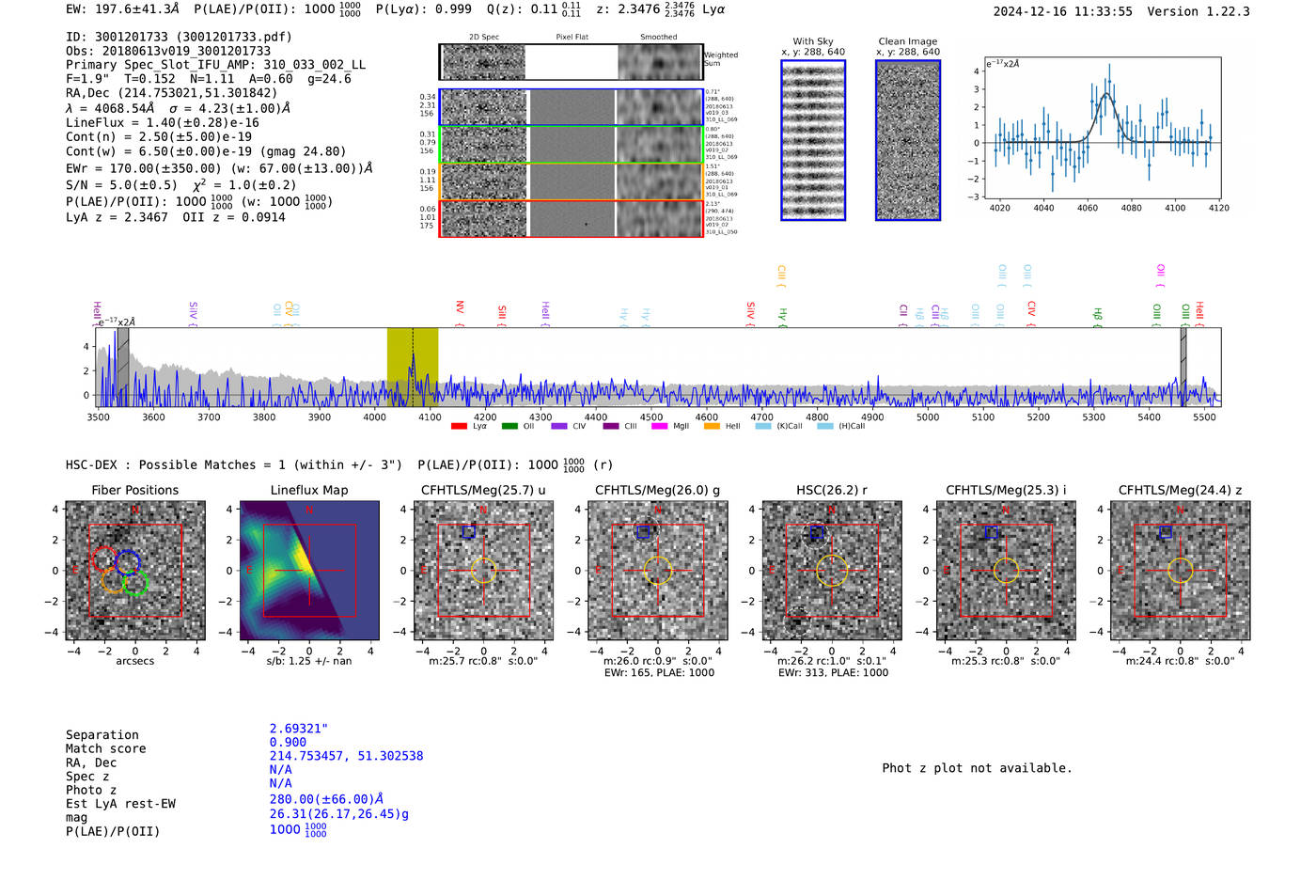The height and width of the screenshot is (896, 1316).
Task: Select the CFHTLS z-band cutout
Action: click(x=1181, y=571)
